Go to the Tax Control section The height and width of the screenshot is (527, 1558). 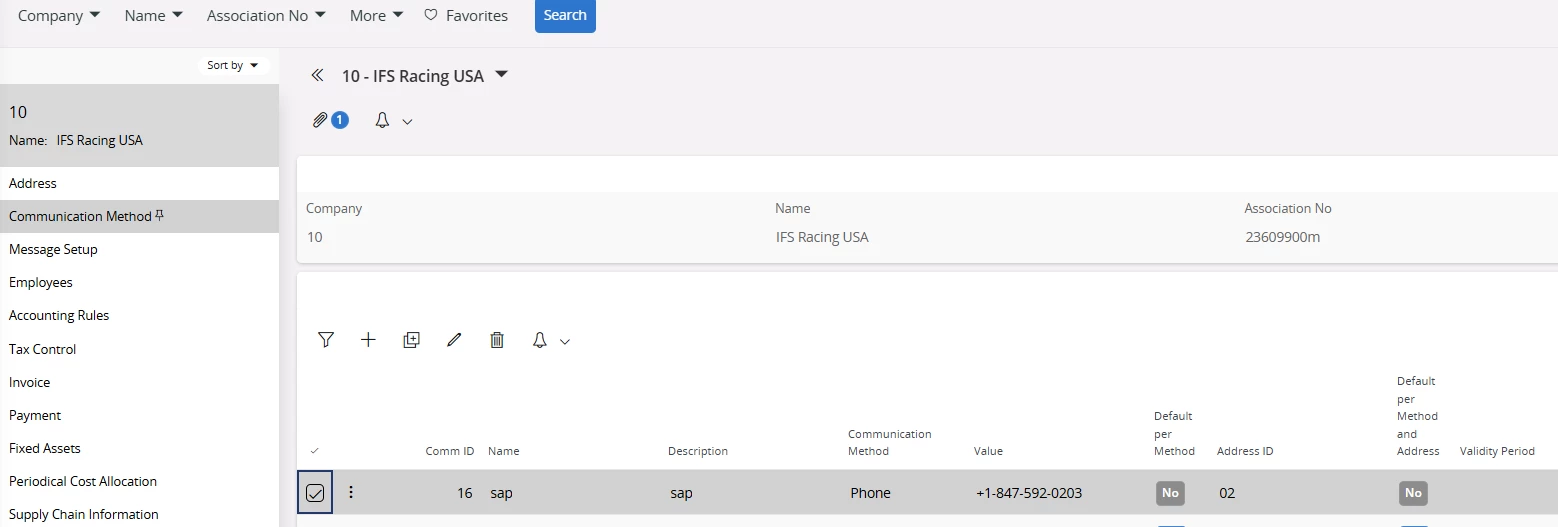tap(43, 349)
